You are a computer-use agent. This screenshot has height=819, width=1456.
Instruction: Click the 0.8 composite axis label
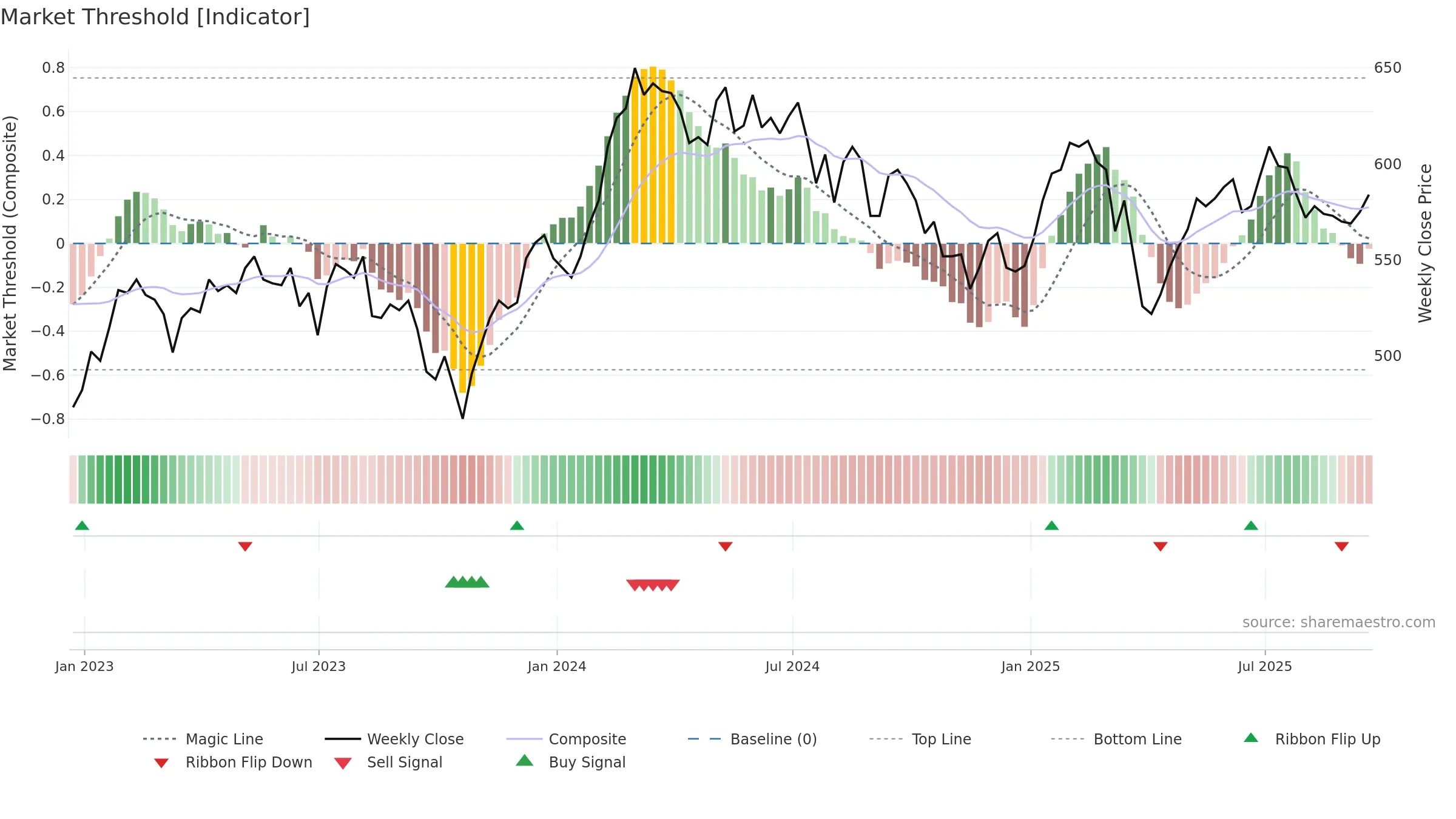coord(53,68)
